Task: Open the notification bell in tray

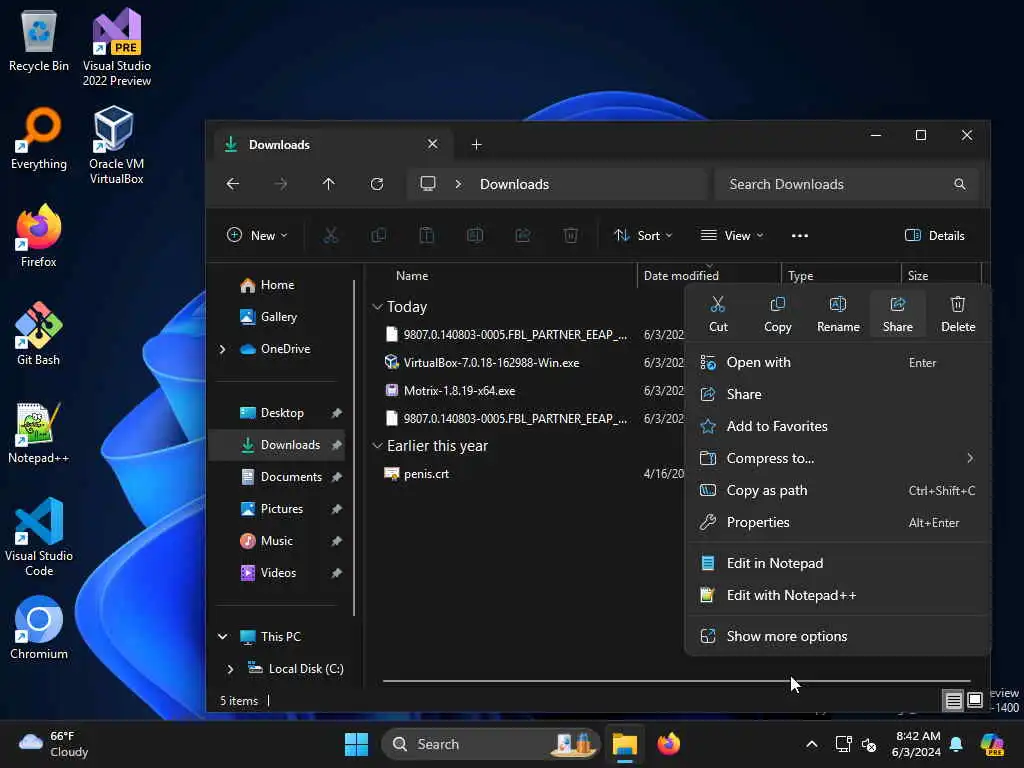Action: tap(956, 744)
